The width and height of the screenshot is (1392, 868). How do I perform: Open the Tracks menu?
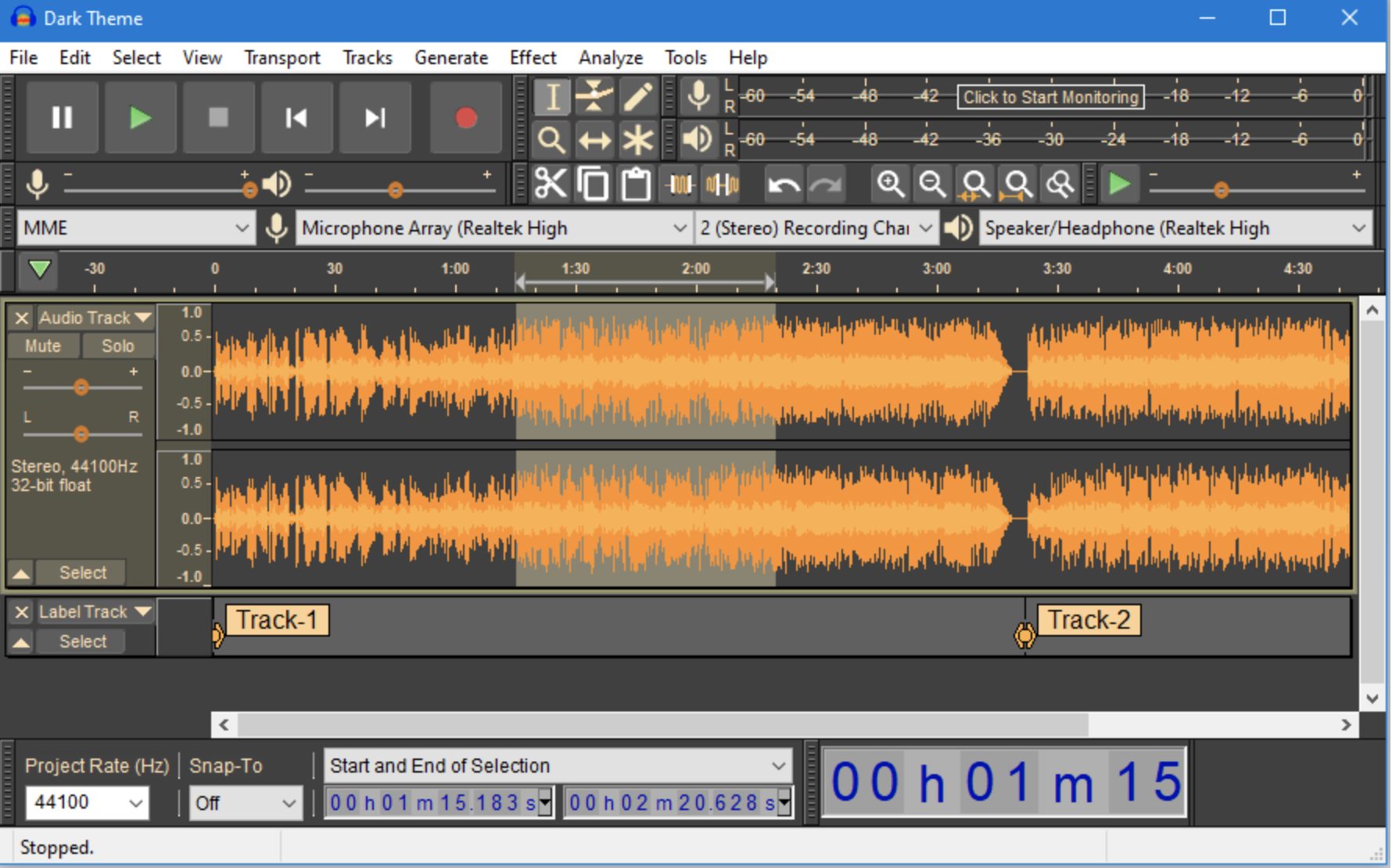(x=368, y=58)
